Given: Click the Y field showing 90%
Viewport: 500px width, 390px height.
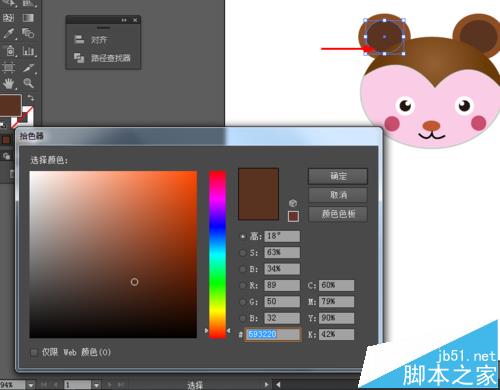Looking at the screenshot, I should tap(336, 318).
